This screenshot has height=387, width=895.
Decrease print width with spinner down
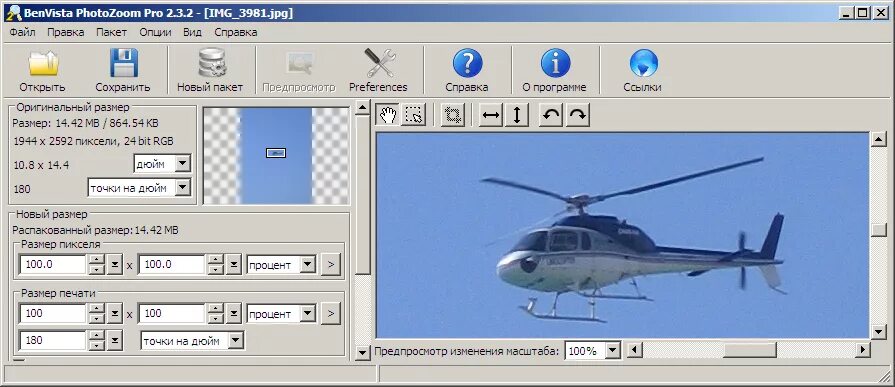(x=98, y=319)
